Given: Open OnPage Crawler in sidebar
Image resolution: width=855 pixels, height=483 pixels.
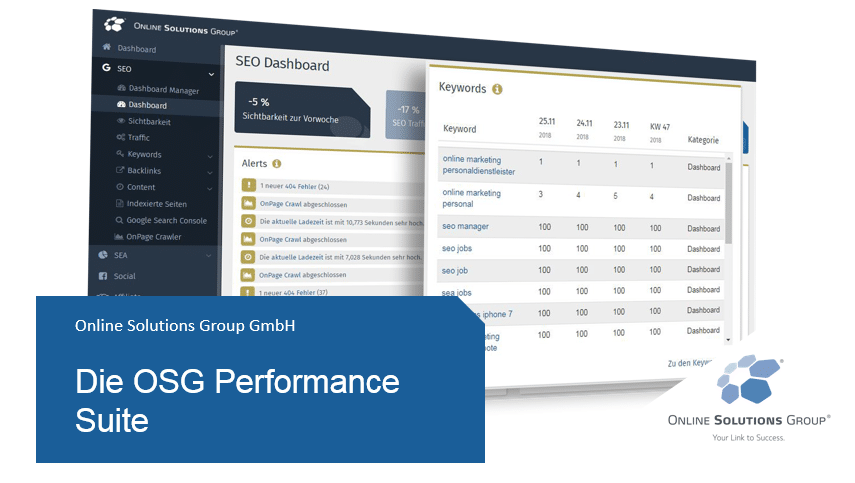Looking at the screenshot, I should [154, 237].
